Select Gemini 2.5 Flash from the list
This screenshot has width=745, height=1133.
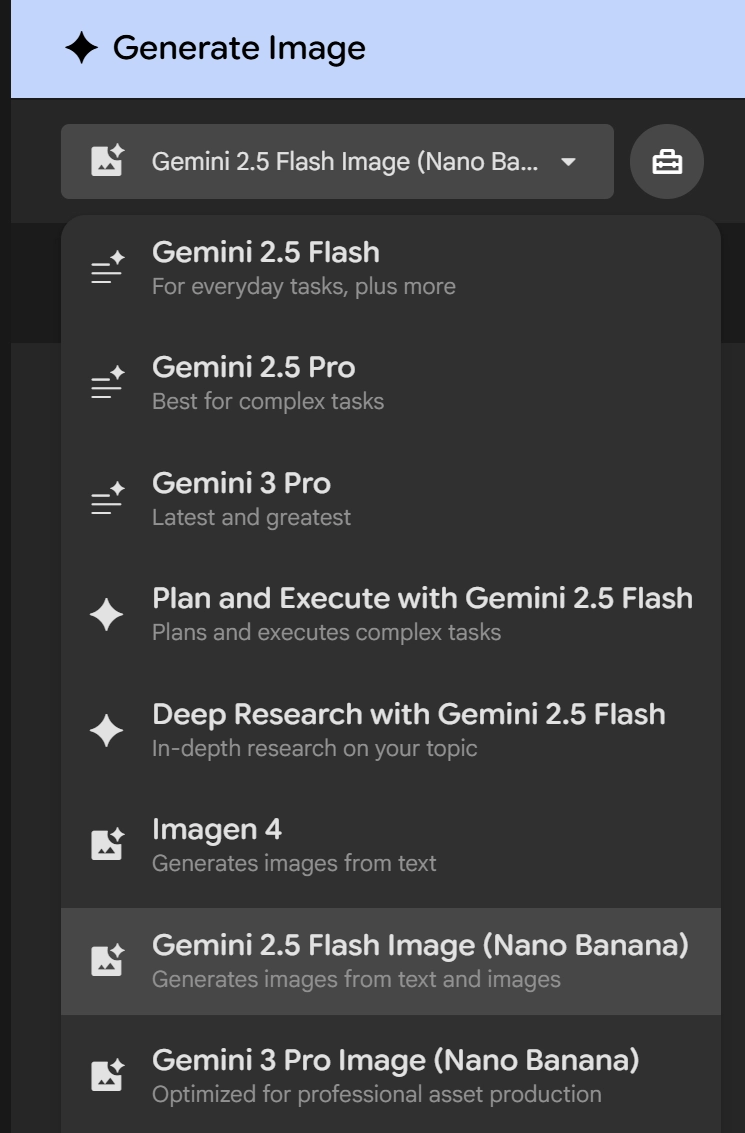click(390, 268)
